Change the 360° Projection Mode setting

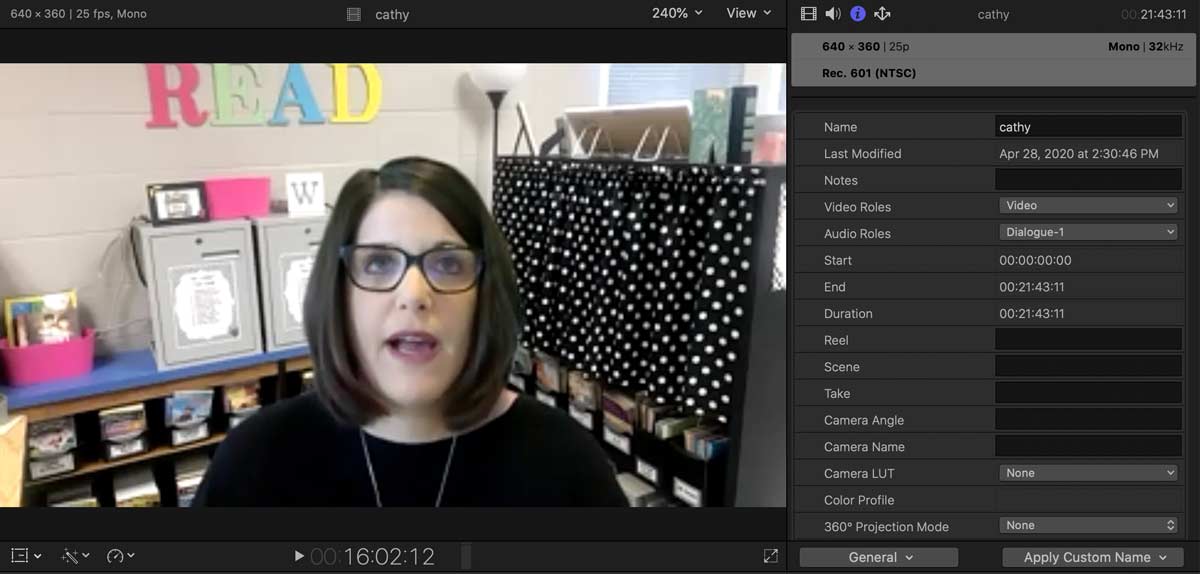pos(1088,525)
